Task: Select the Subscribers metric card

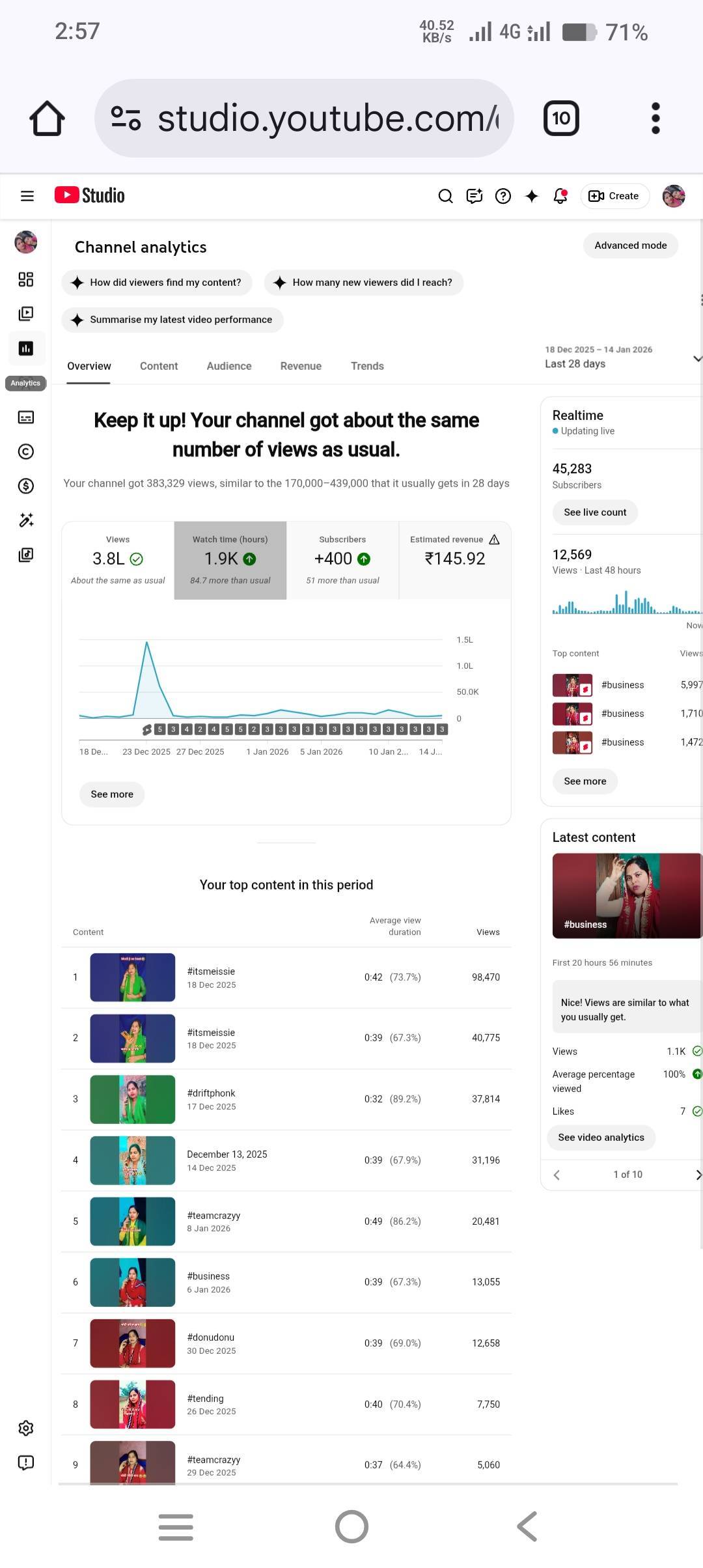Action: point(342,560)
